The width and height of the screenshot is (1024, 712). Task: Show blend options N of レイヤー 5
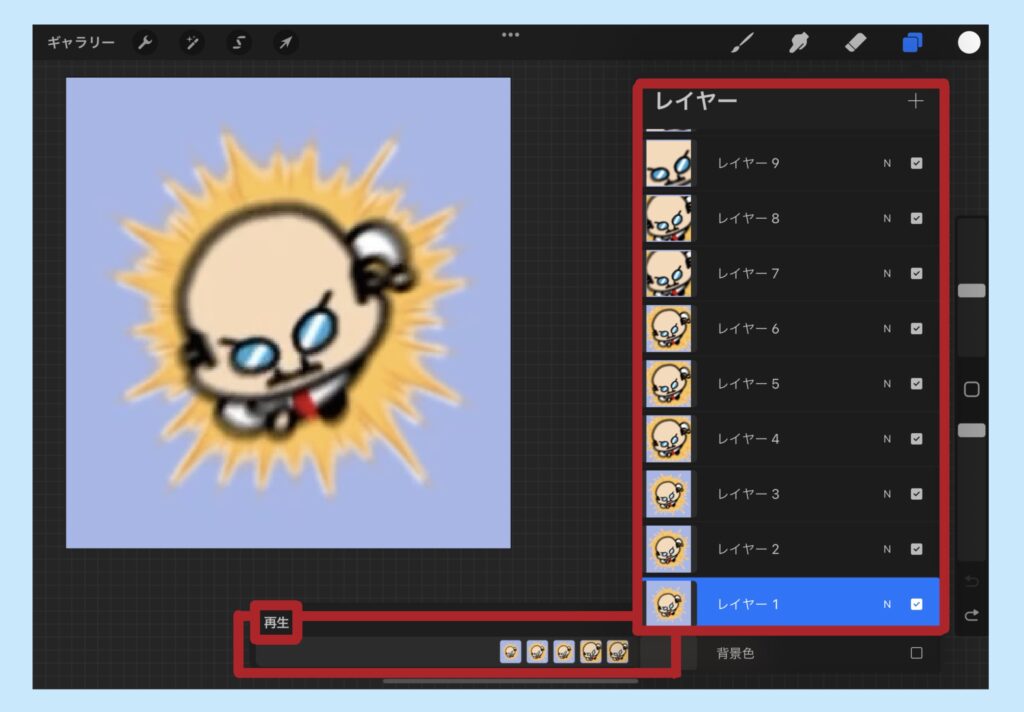[887, 383]
